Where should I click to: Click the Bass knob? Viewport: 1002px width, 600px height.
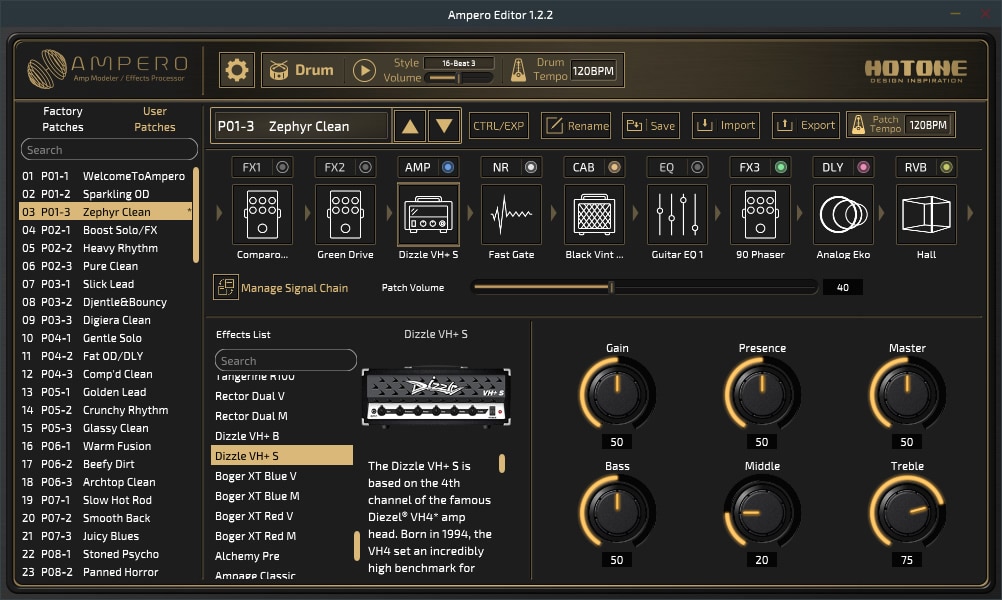617,511
